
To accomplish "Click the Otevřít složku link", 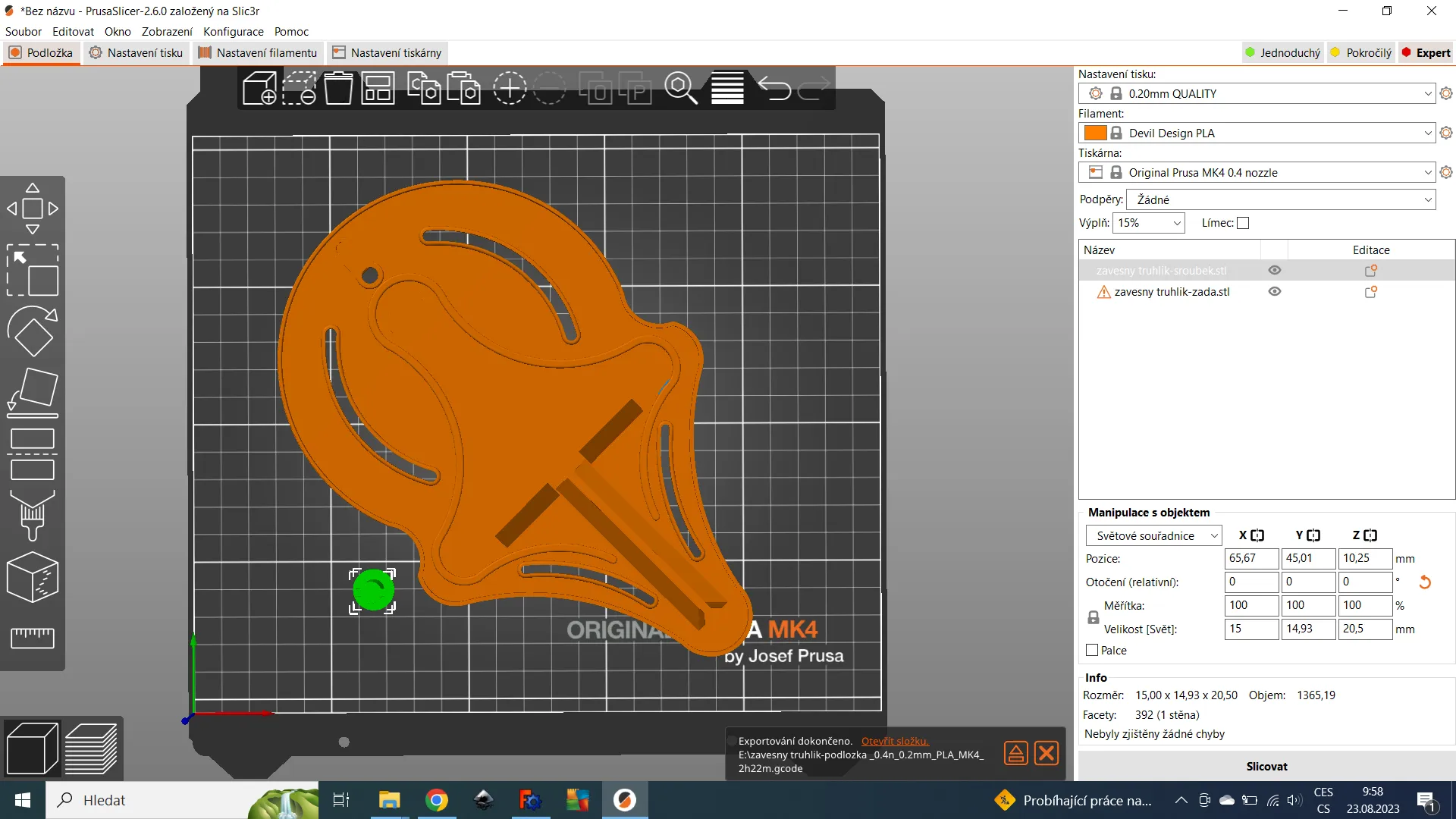I will click(x=894, y=741).
